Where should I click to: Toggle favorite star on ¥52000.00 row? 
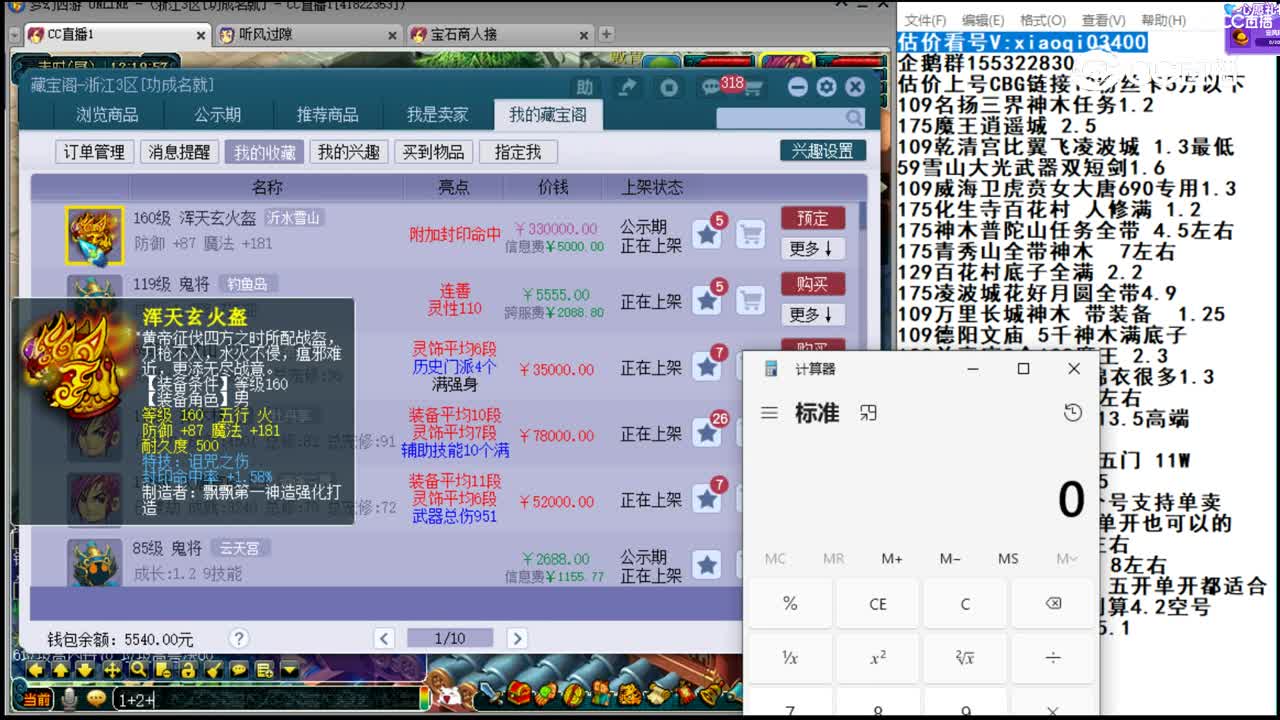pos(707,499)
